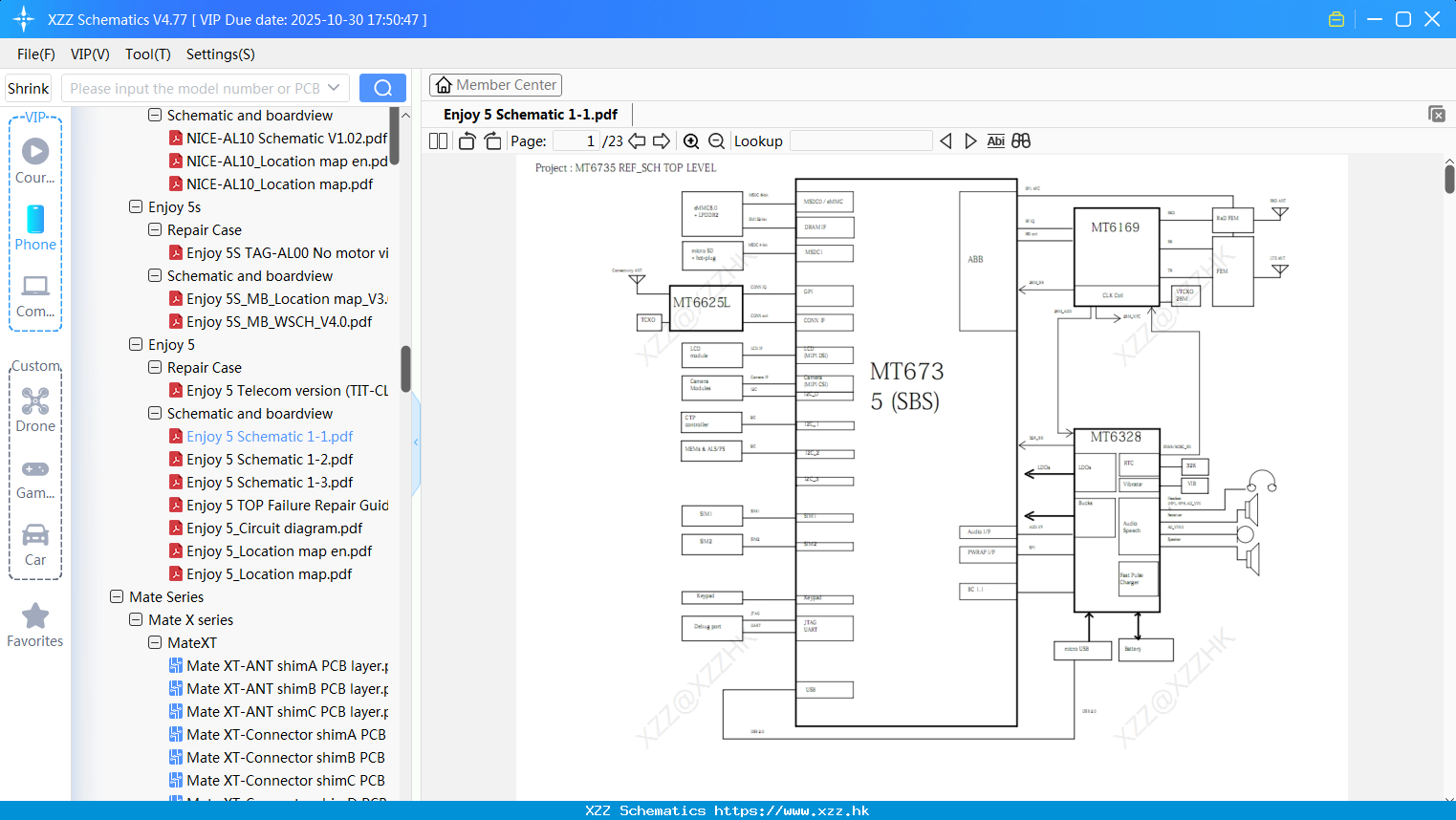Open binoculars search icon
The width and height of the screenshot is (1456, 820).
click(x=1021, y=141)
